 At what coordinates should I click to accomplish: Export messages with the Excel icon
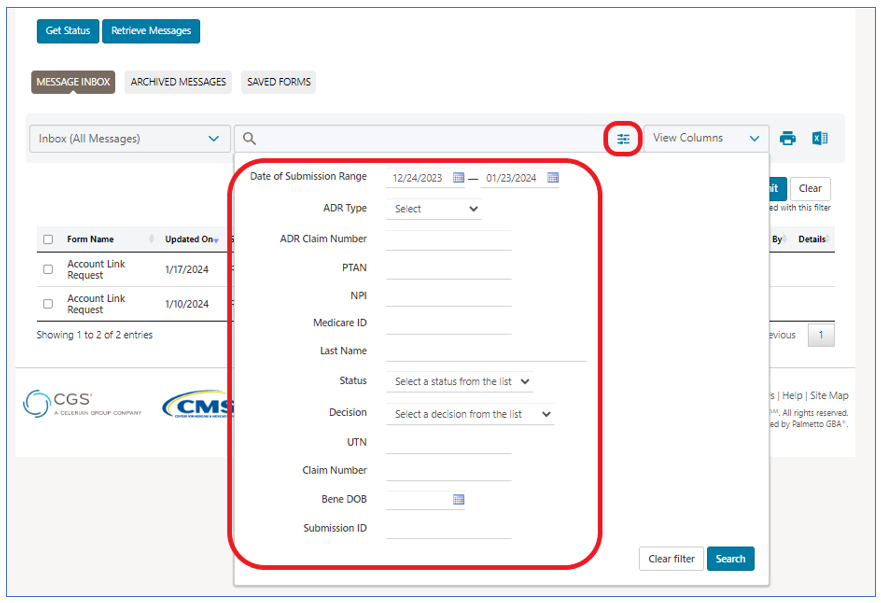[x=819, y=139]
